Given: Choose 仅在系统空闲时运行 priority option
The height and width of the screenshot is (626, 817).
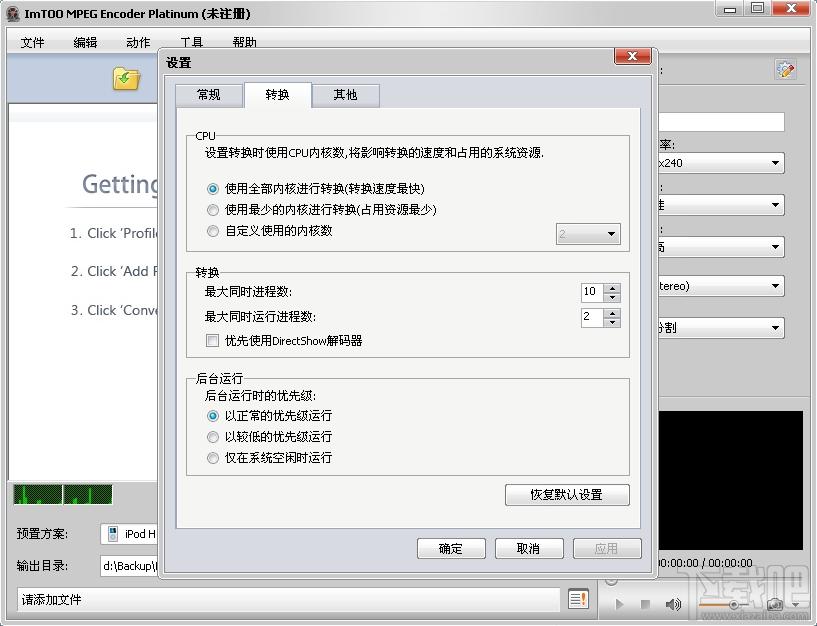Looking at the screenshot, I should coord(213,458).
